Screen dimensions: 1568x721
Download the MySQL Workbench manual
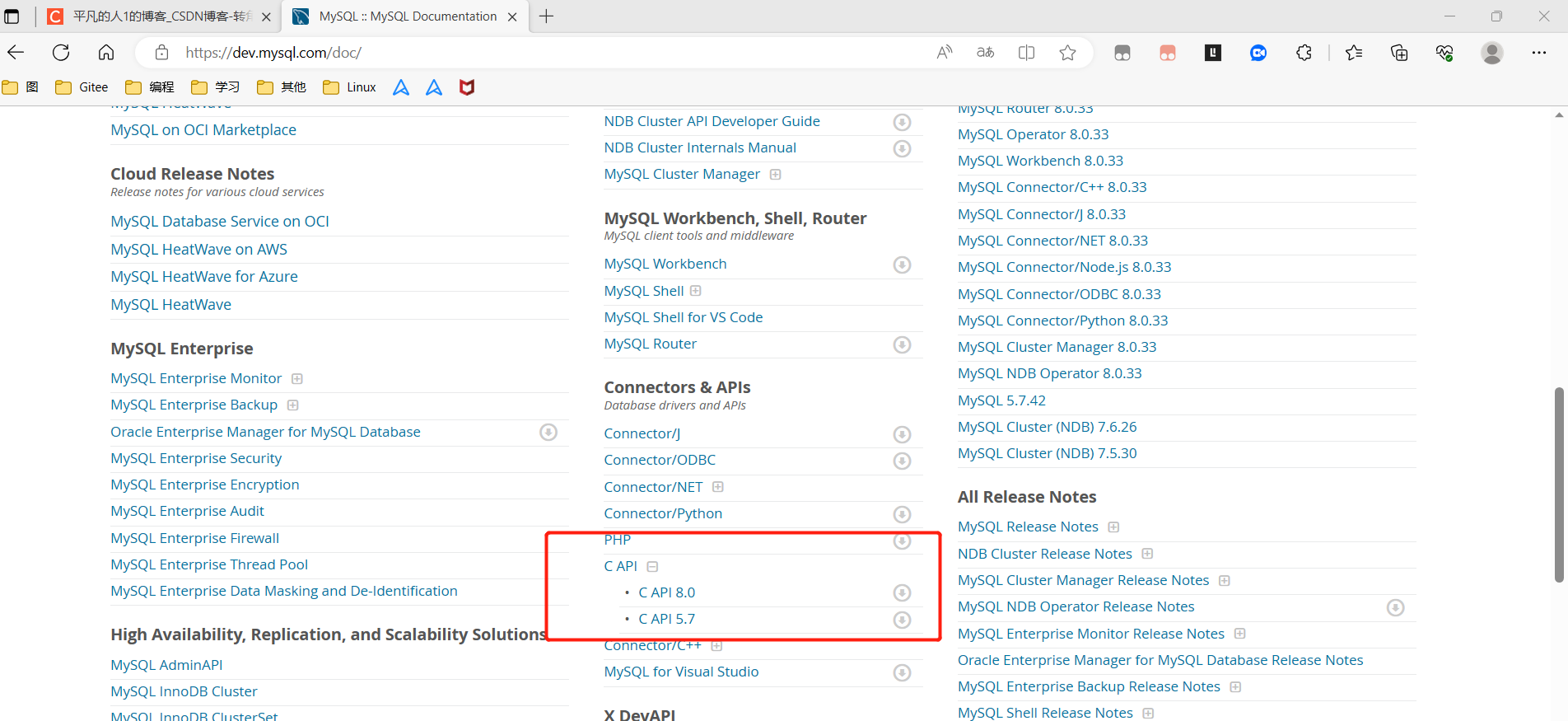903,265
